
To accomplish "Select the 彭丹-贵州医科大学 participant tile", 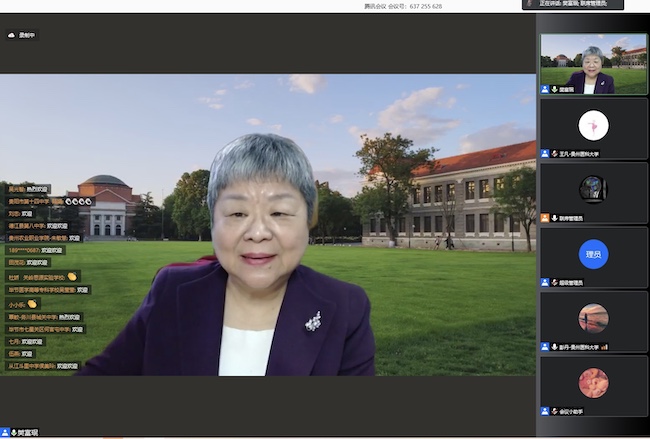I will pyautogui.click(x=593, y=320).
